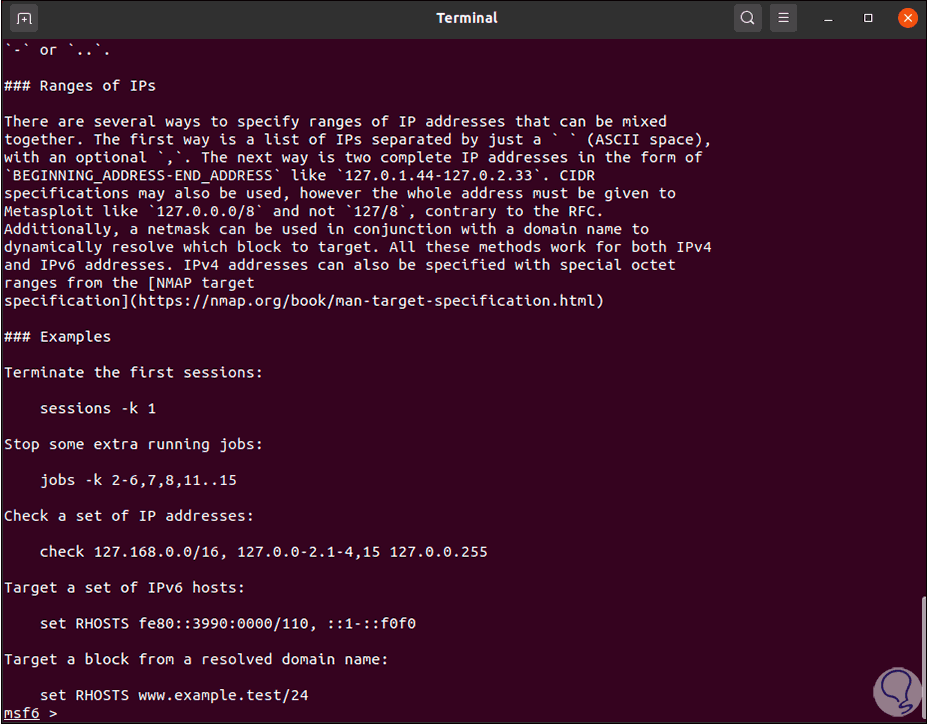Click the "set RHOSTS www.example.test/24" line
The image size is (929, 724).
click(168, 695)
